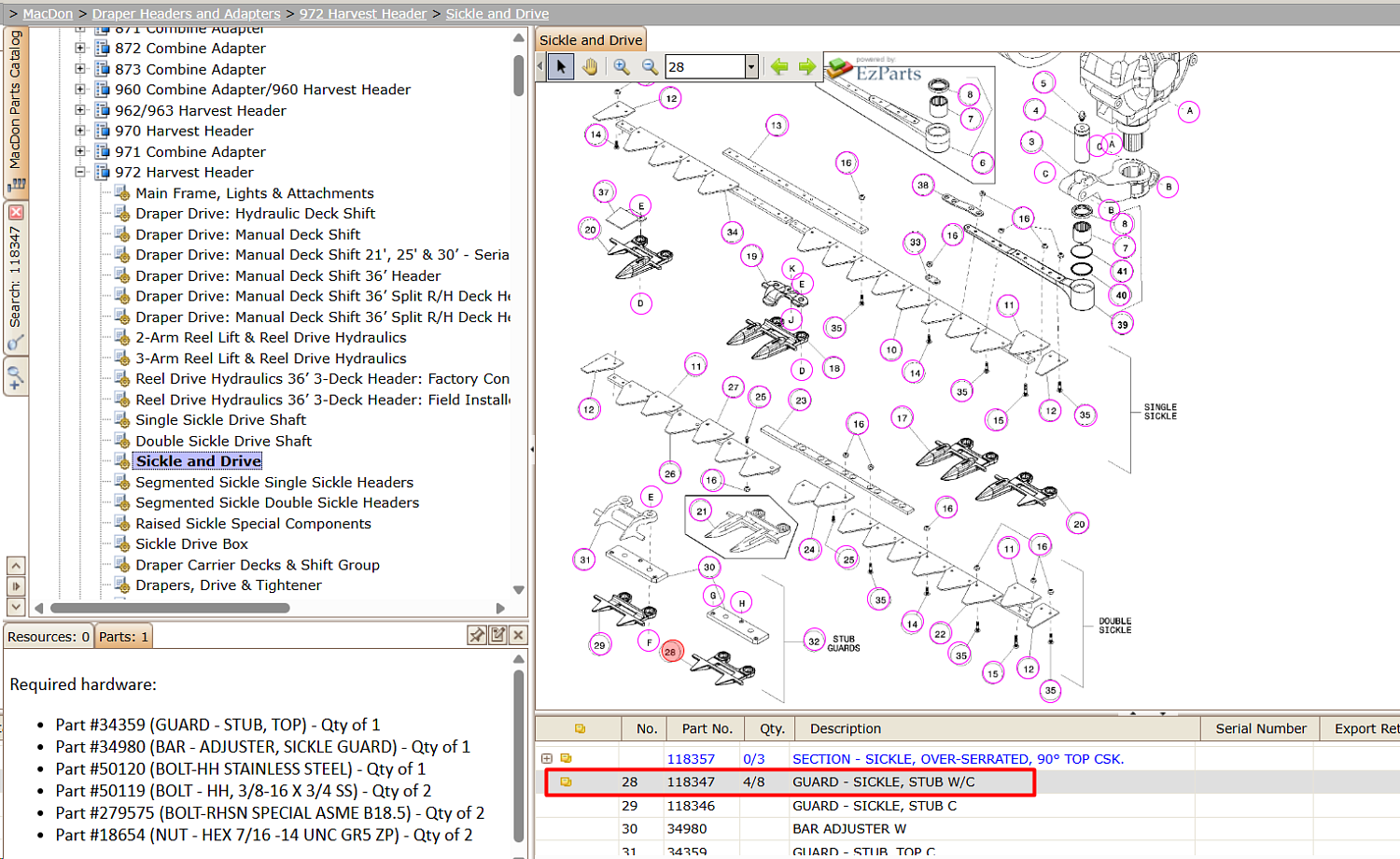Select the BAR ADJUSTER W row

click(x=967, y=829)
